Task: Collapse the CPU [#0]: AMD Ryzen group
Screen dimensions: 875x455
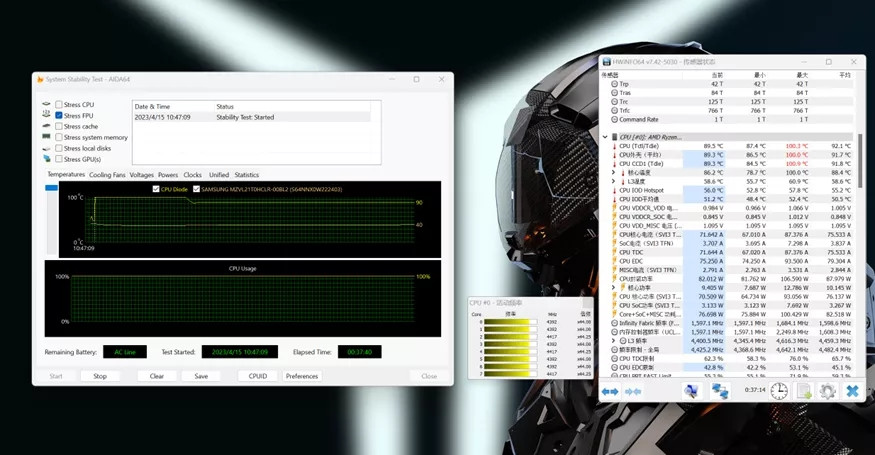Action: [605, 137]
